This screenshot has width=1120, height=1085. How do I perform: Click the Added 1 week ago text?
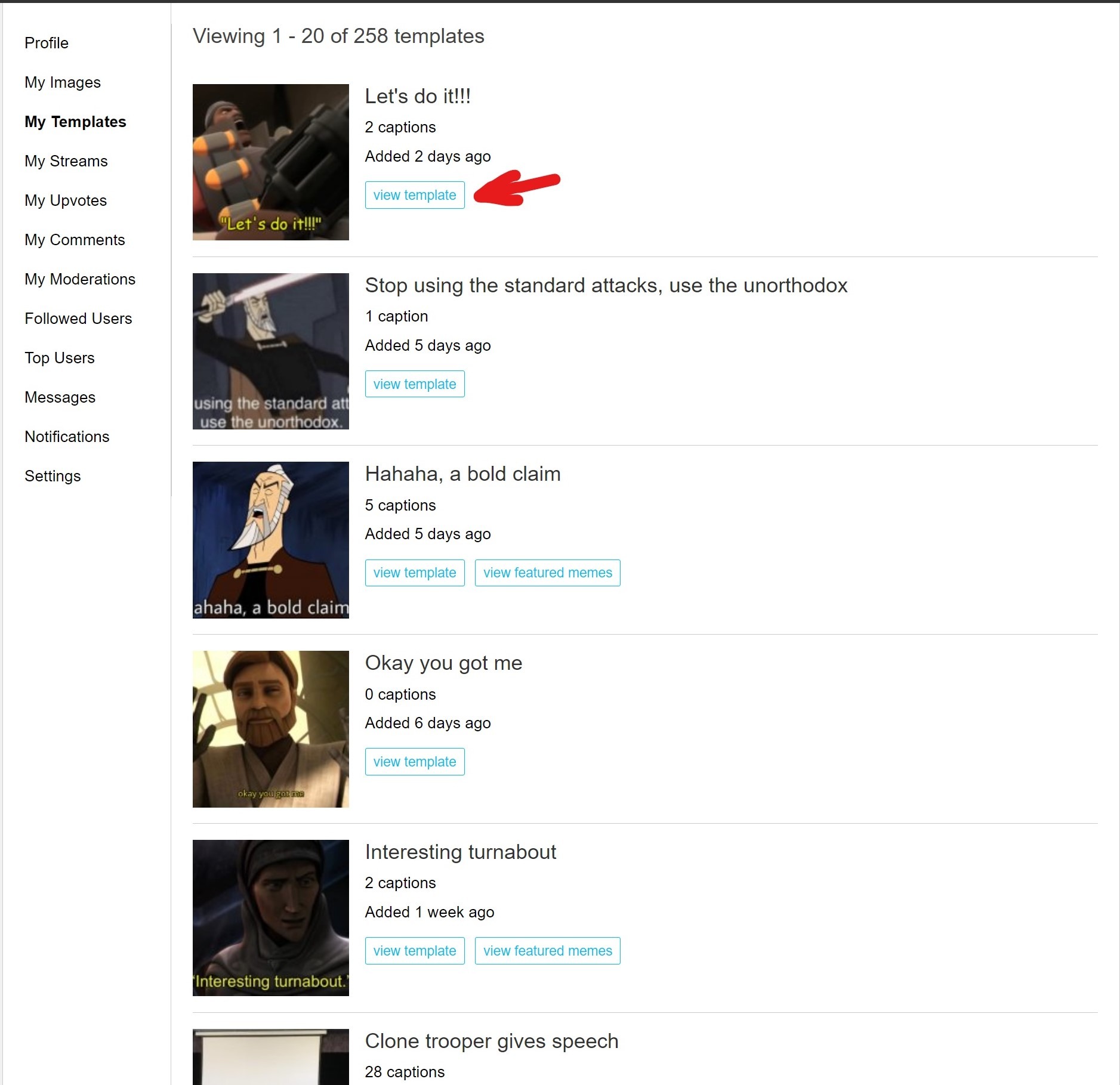click(430, 912)
